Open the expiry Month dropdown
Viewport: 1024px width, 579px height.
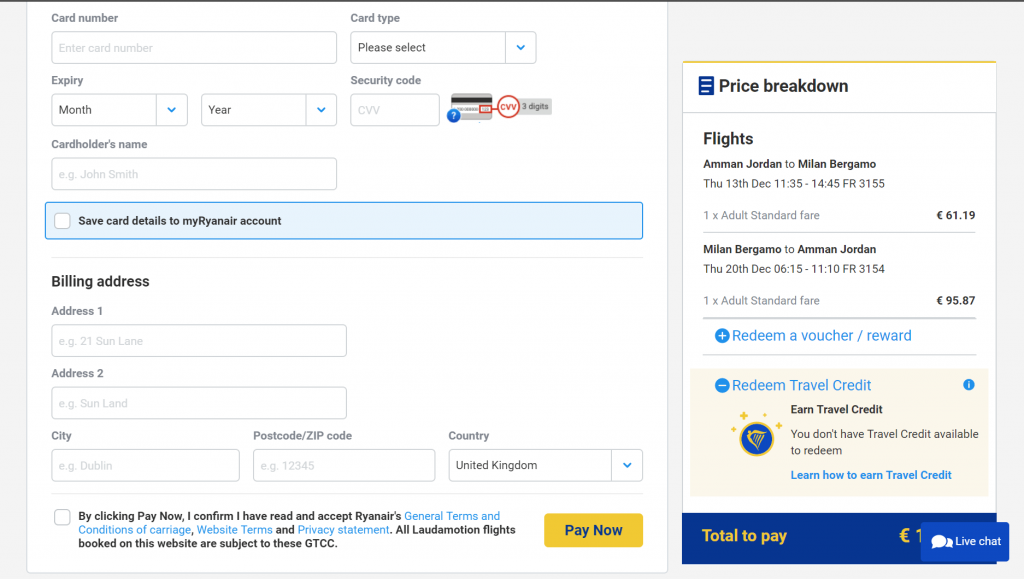tap(119, 110)
